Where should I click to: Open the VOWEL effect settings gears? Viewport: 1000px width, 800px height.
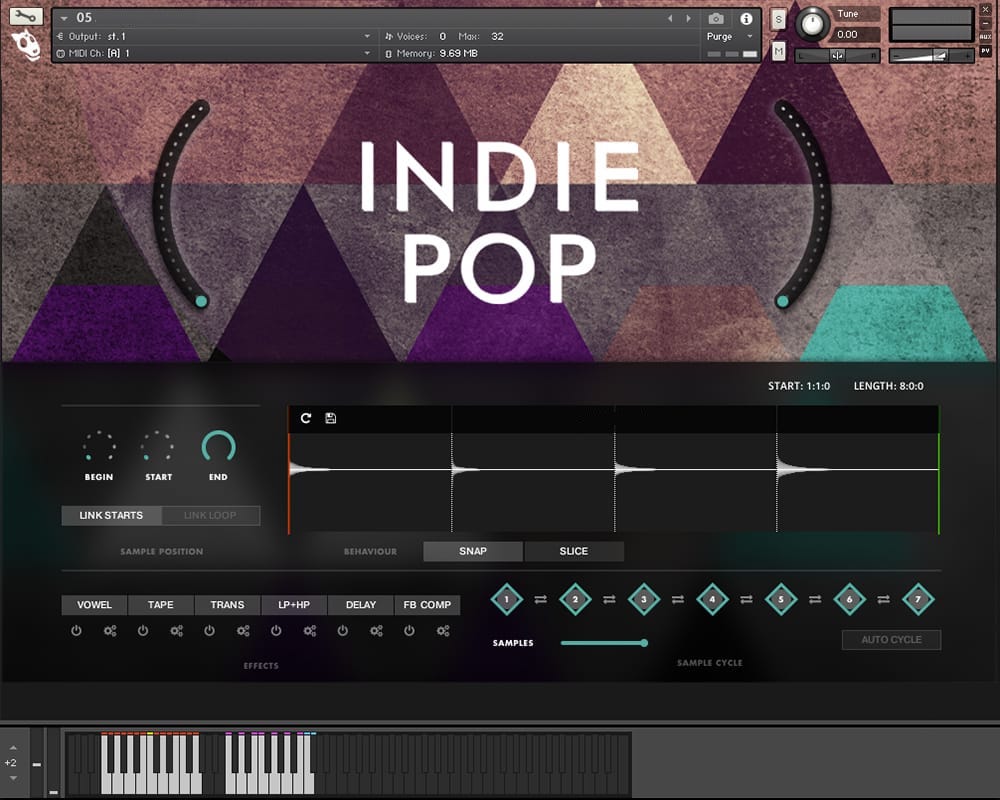click(x=110, y=631)
